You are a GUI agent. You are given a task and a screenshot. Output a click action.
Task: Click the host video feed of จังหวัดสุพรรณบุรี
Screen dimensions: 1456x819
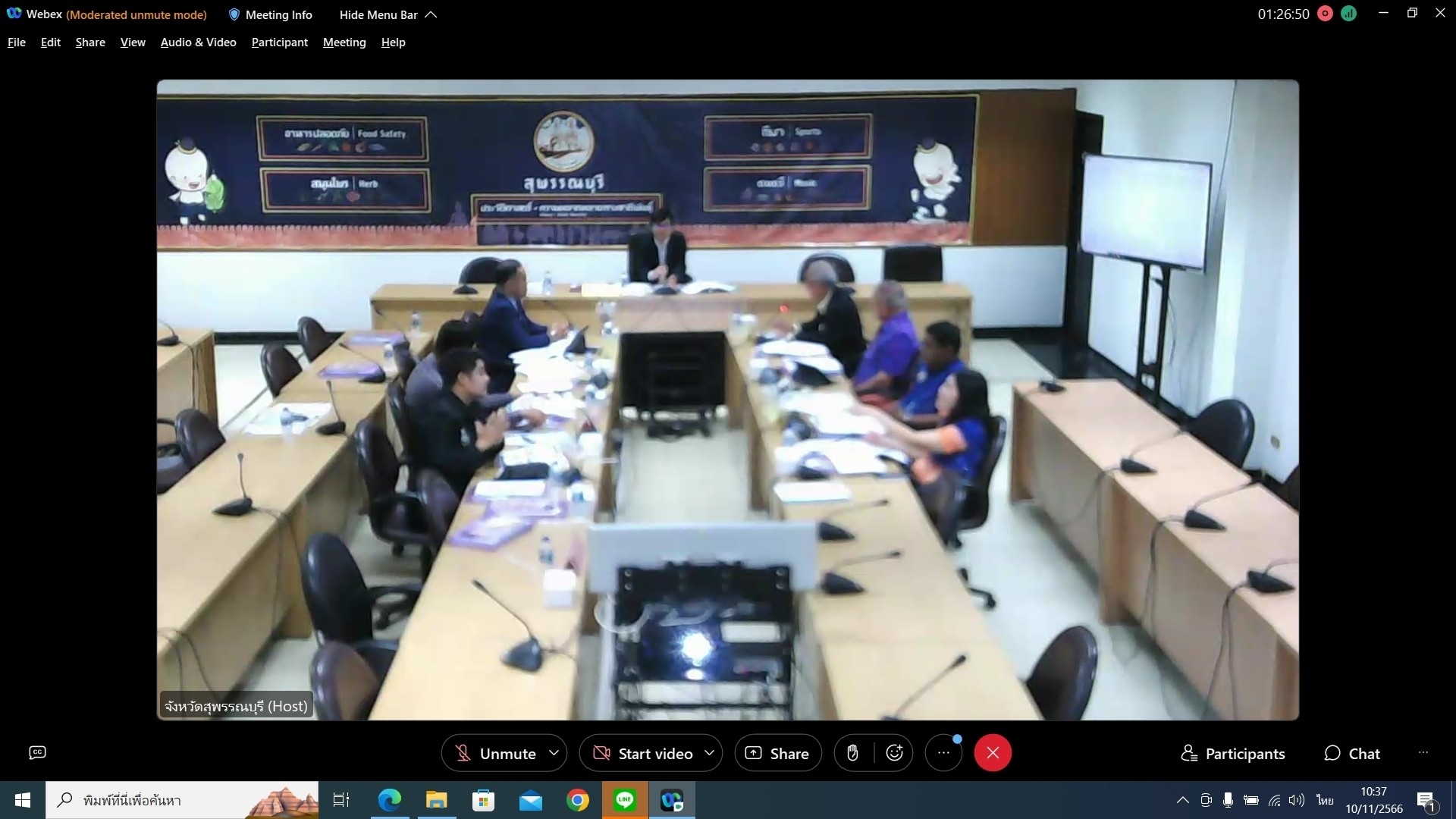tap(728, 400)
